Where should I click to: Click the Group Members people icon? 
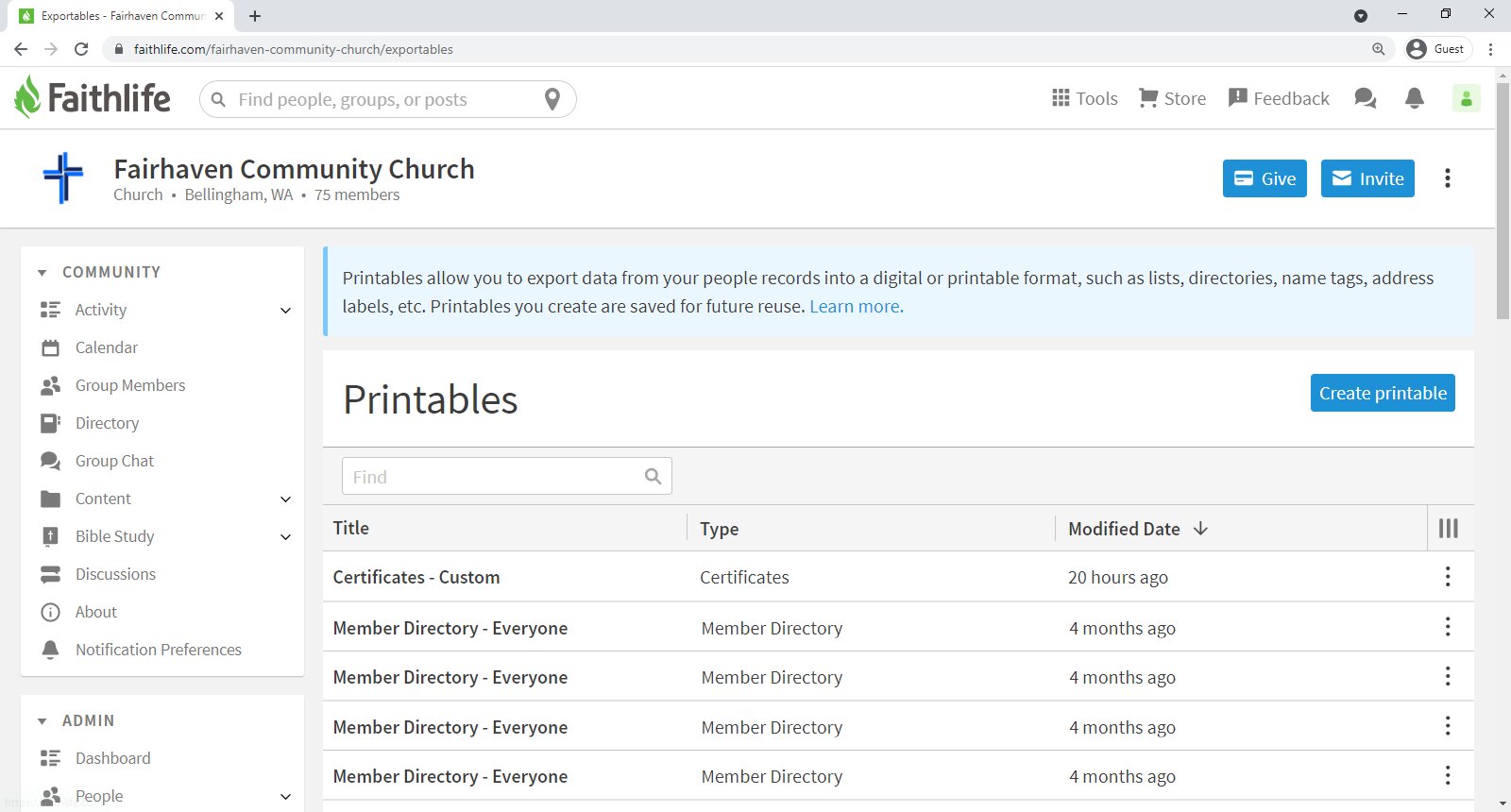[51, 385]
